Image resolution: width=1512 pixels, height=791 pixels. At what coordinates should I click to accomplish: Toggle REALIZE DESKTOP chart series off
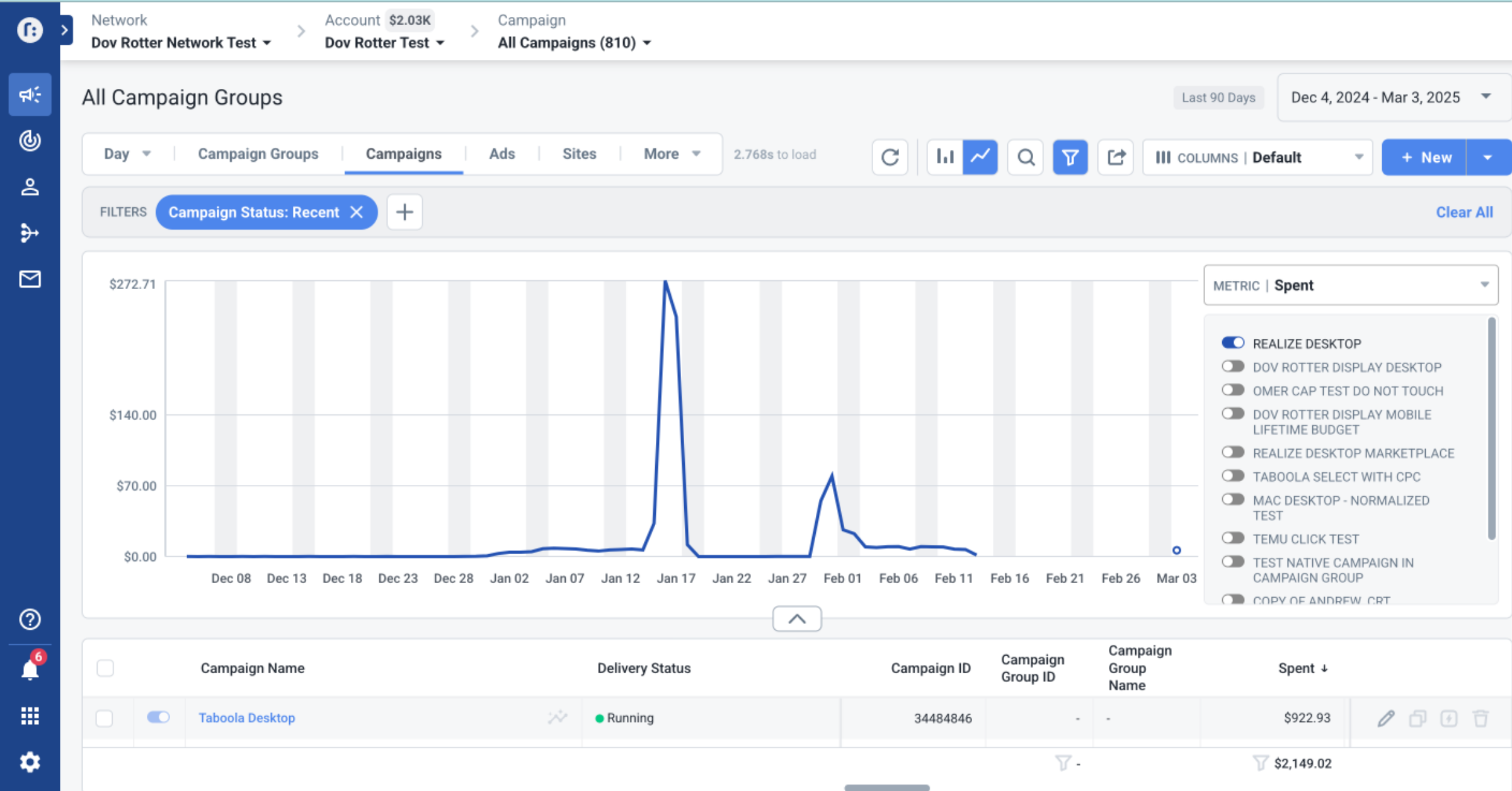tap(1233, 343)
